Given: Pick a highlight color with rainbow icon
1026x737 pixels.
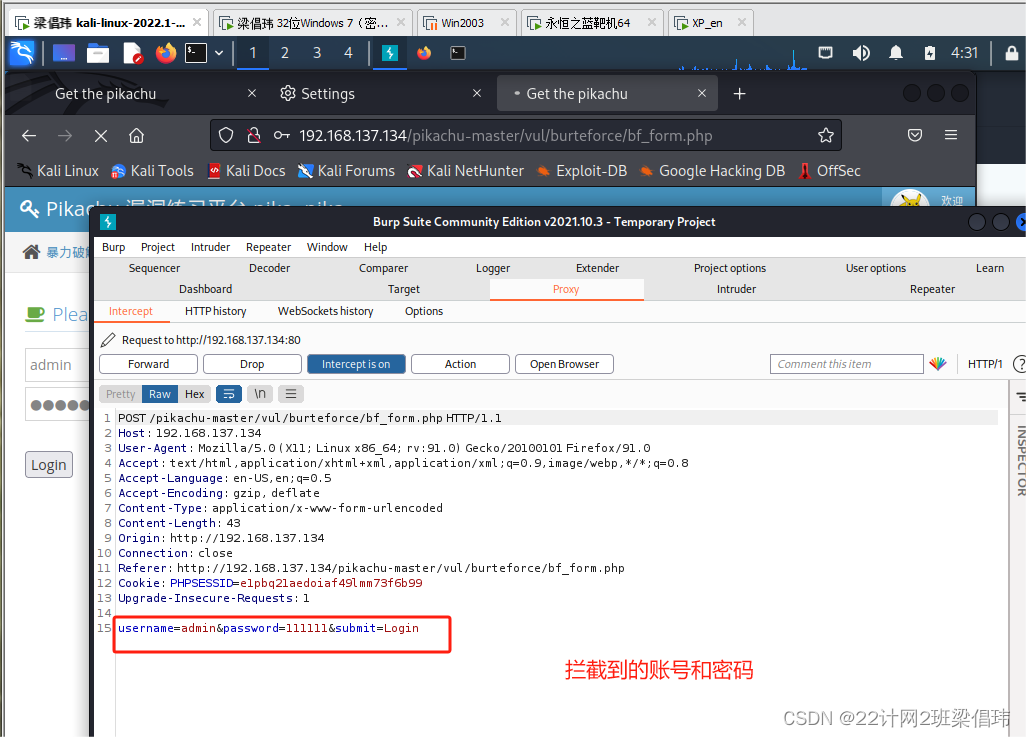Looking at the screenshot, I should point(938,364).
